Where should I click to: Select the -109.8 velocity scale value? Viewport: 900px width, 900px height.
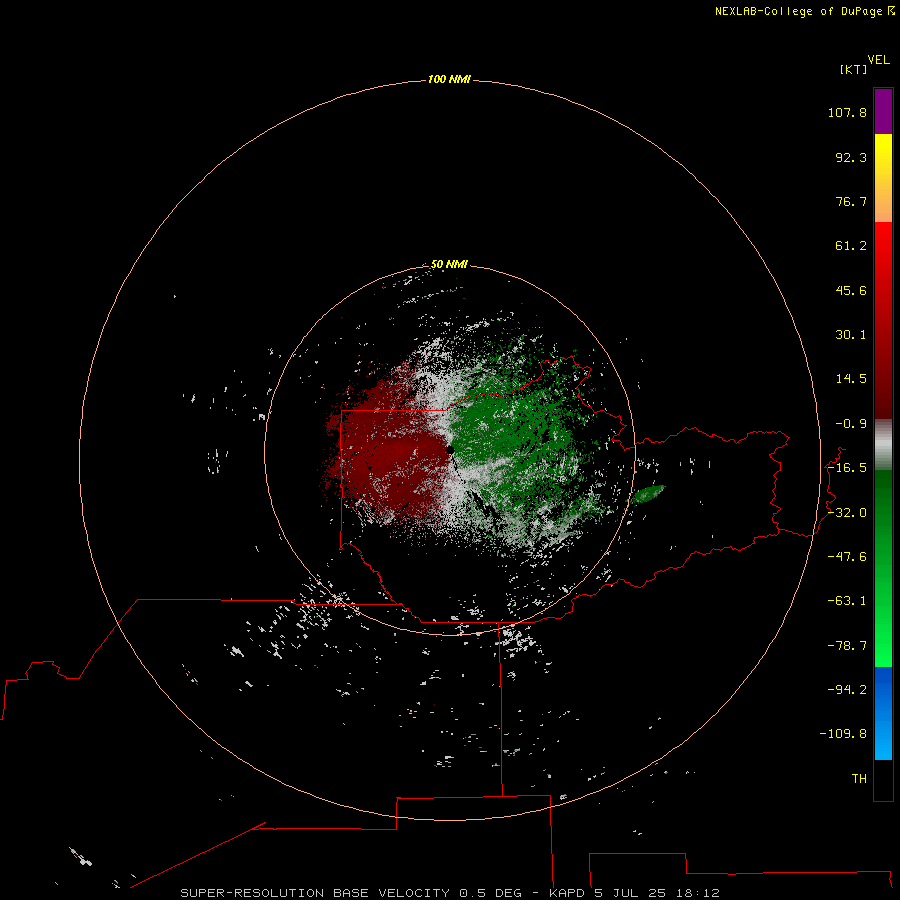843,734
